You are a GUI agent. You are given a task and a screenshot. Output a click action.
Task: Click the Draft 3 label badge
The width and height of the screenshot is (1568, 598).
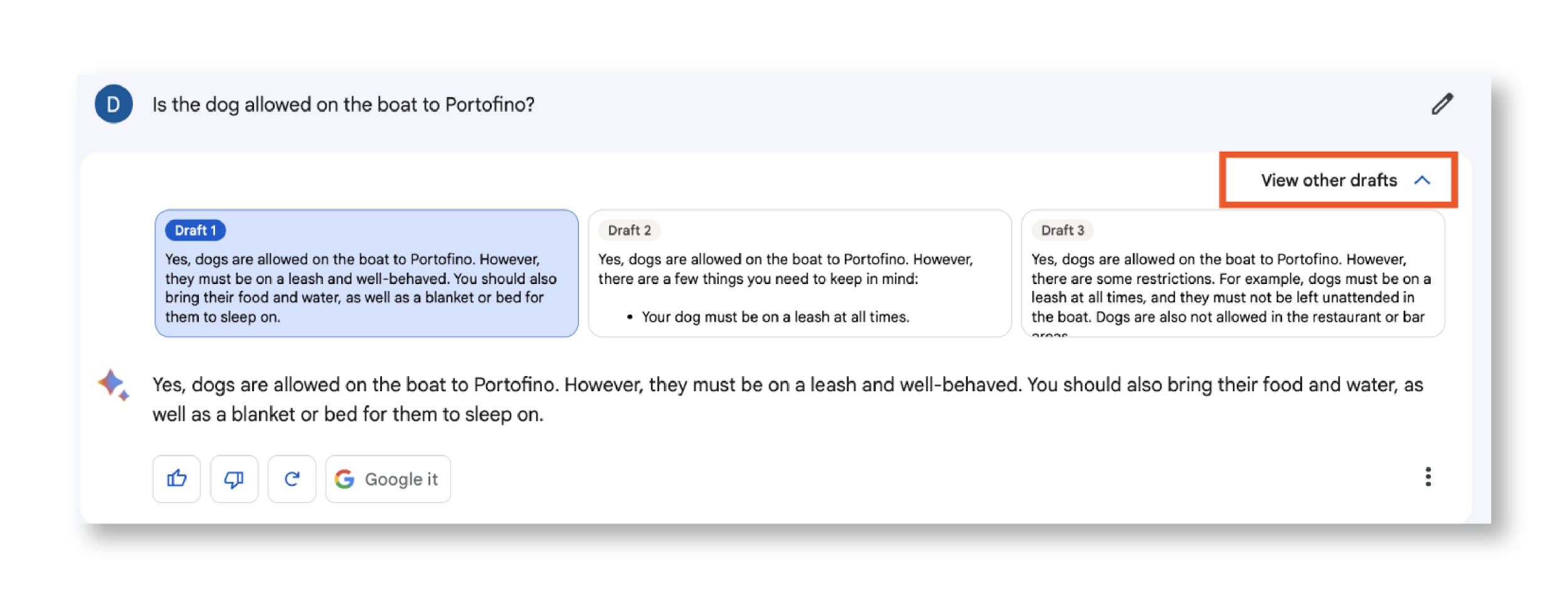(1062, 231)
